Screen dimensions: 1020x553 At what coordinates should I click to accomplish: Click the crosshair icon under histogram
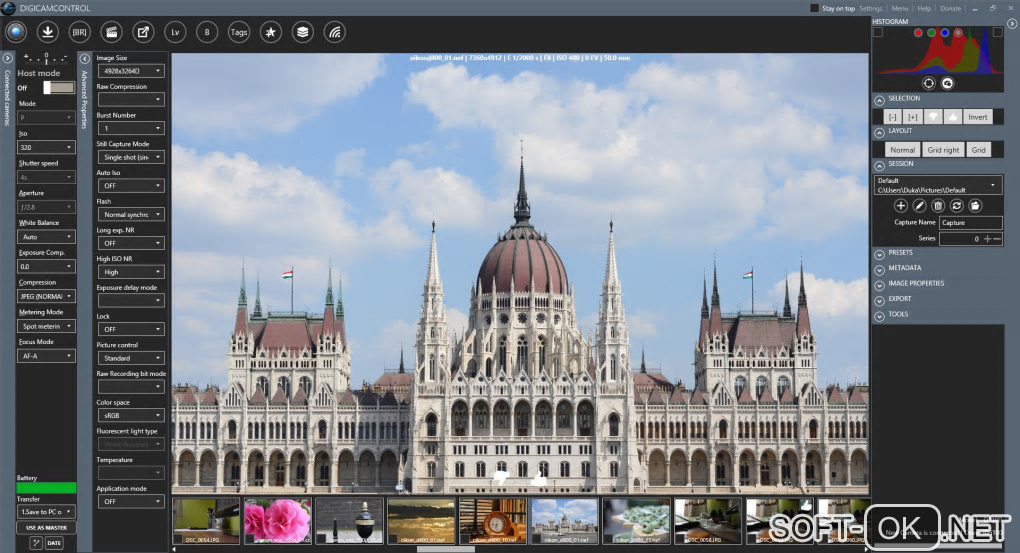click(928, 83)
